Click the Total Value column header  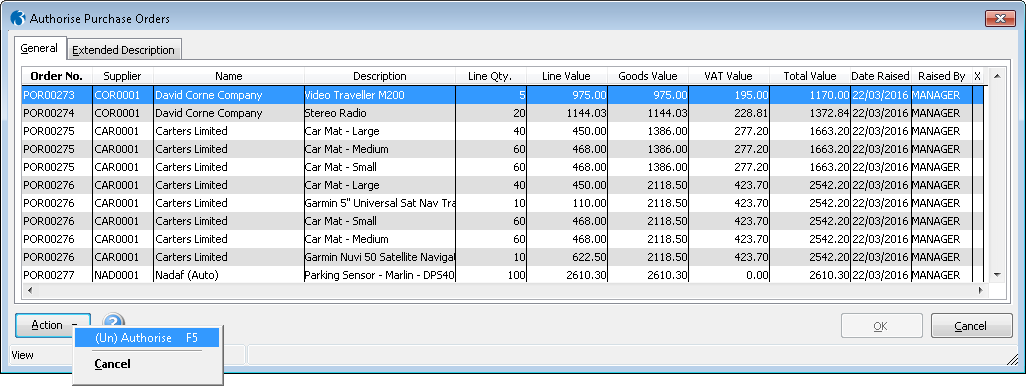click(809, 76)
